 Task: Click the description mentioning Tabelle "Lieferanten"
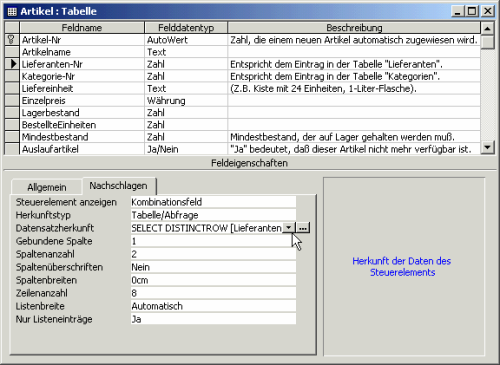pos(354,64)
